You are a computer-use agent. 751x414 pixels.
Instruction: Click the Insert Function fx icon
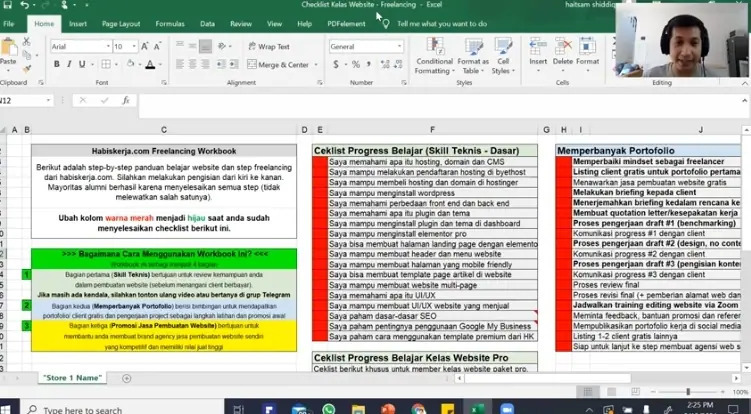point(125,101)
